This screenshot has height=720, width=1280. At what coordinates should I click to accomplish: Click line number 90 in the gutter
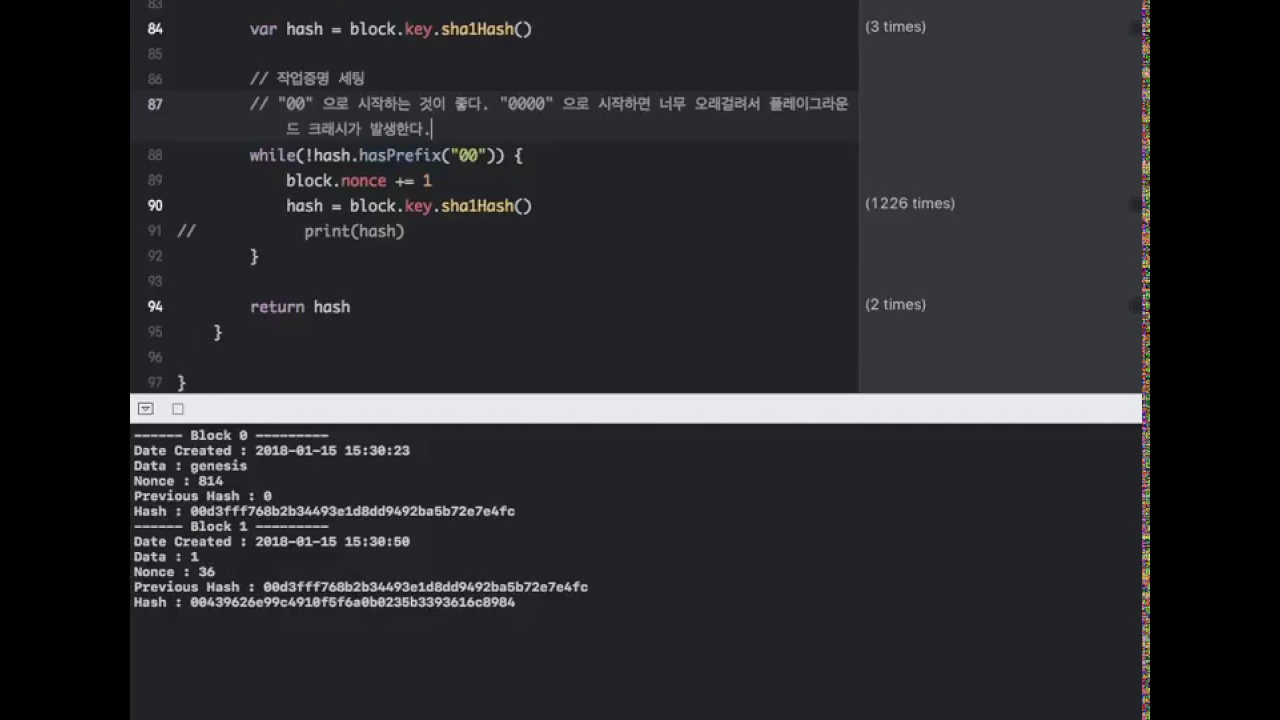tap(155, 205)
